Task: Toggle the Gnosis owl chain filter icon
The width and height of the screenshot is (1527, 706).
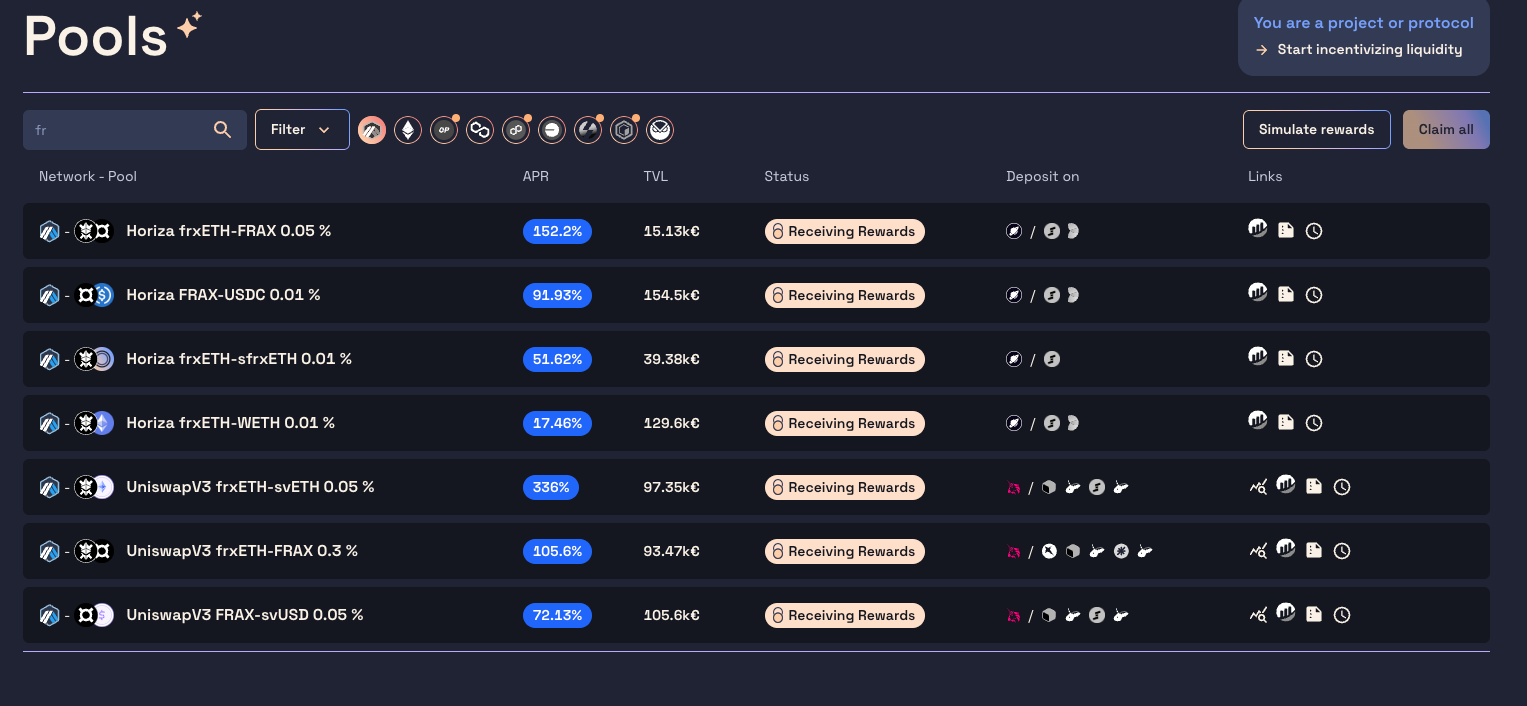Action: [x=660, y=130]
